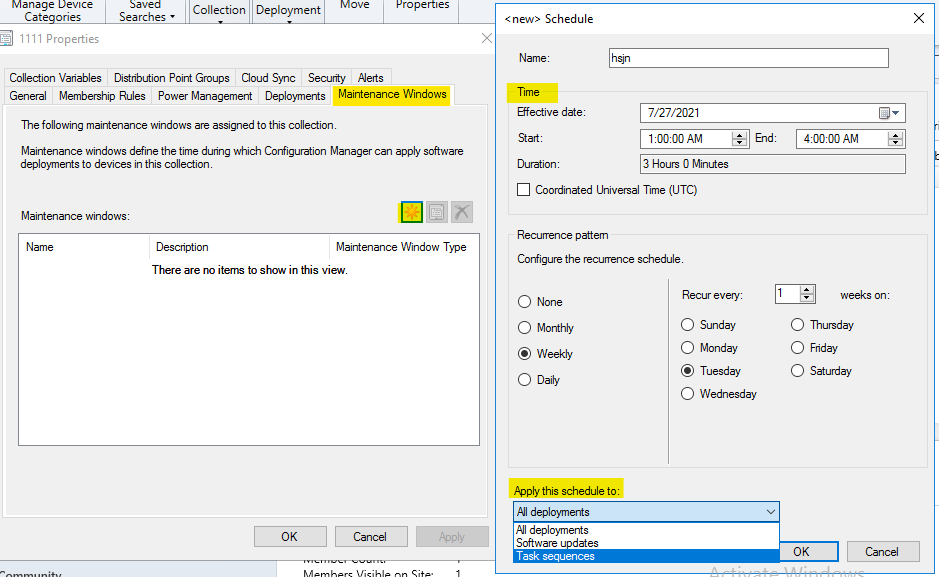
Task: Click the edit maintenance window properties icon
Action: pyautogui.click(x=437, y=212)
